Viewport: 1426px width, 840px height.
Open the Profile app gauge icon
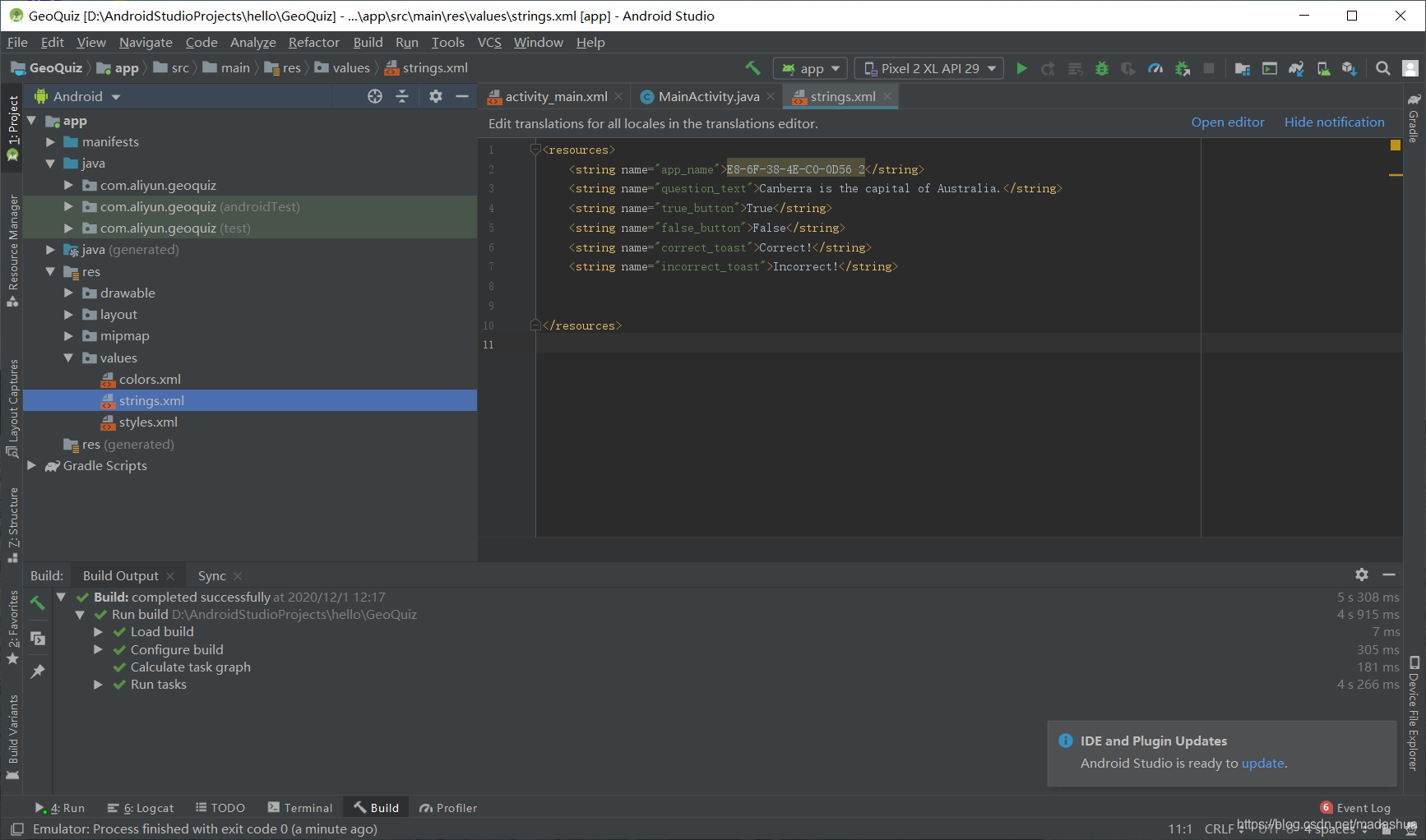click(x=1155, y=68)
